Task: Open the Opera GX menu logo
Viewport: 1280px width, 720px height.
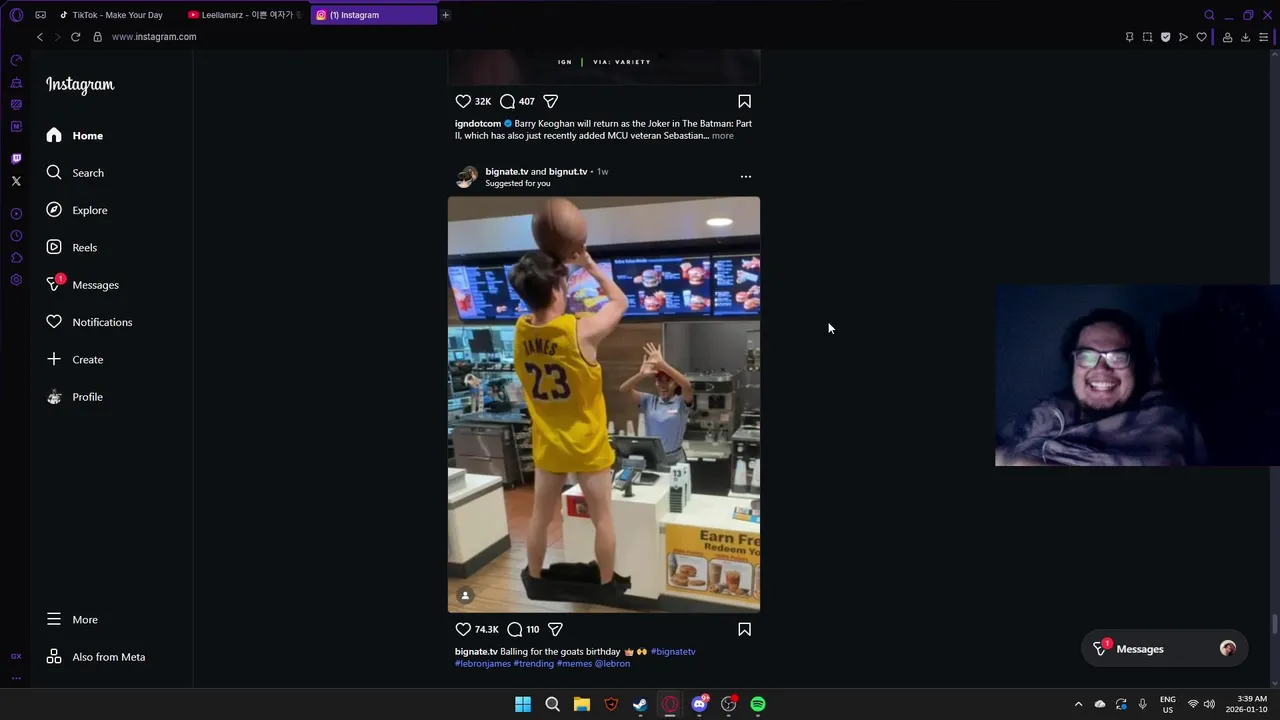Action: [x=16, y=15]
